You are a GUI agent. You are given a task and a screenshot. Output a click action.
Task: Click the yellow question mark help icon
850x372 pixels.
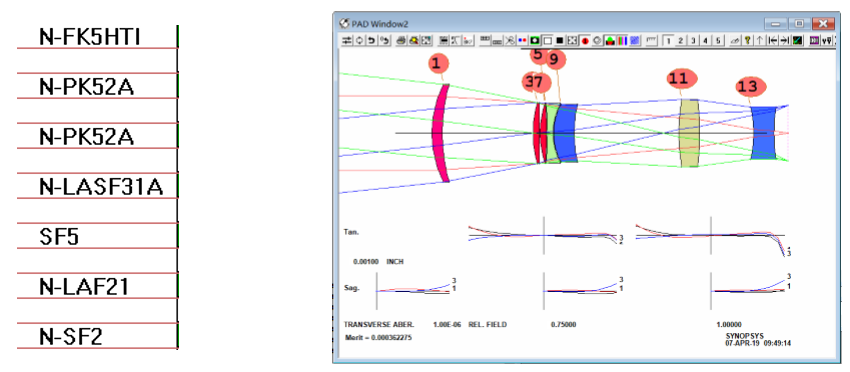click(747, 40)
